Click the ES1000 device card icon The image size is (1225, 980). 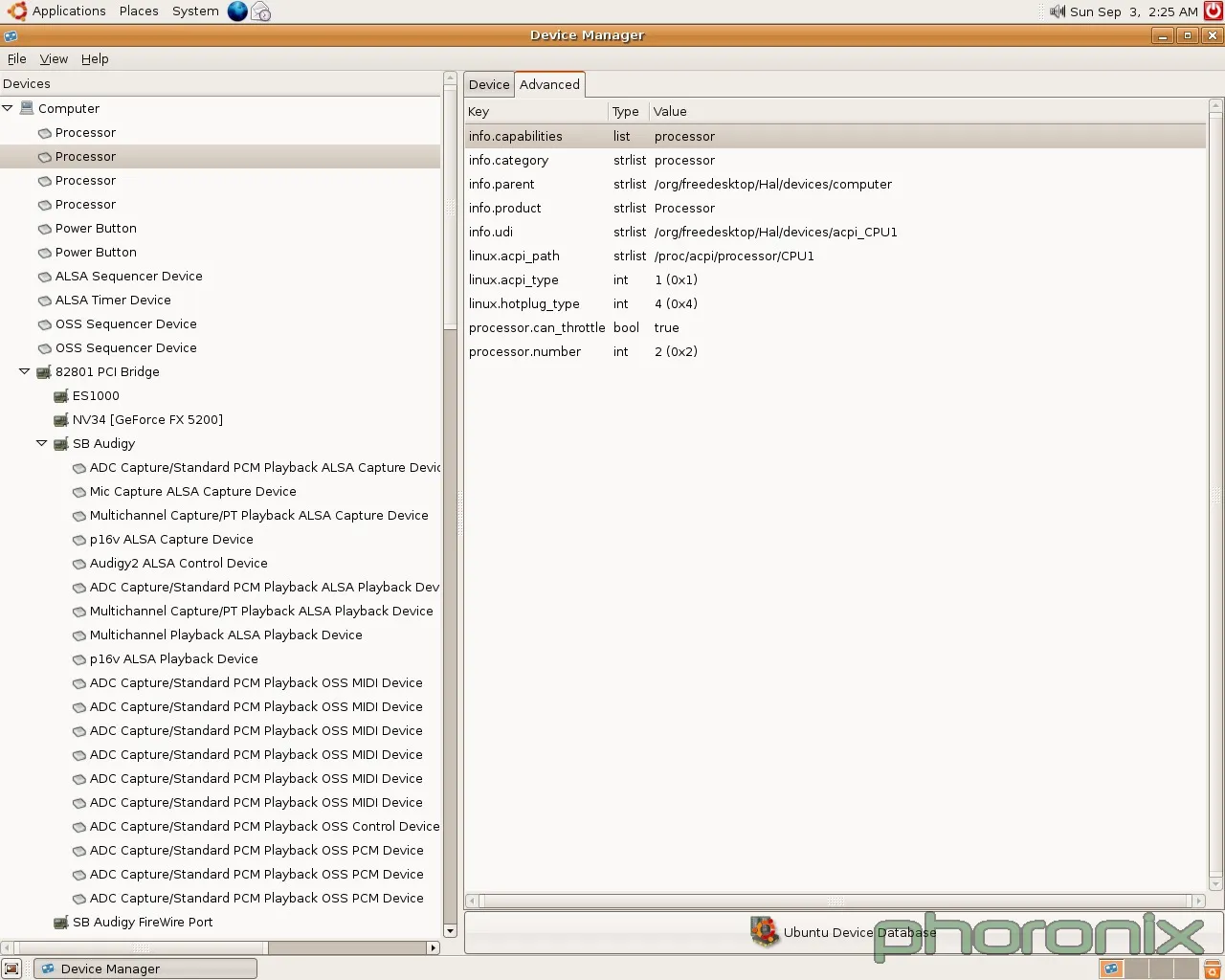[x=61, y=396]
